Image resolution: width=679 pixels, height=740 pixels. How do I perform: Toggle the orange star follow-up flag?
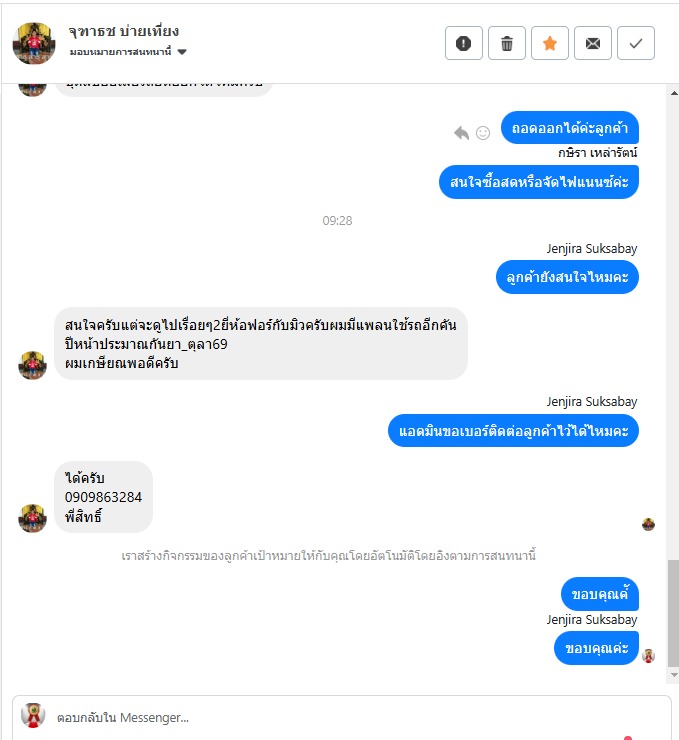[550, 43]
